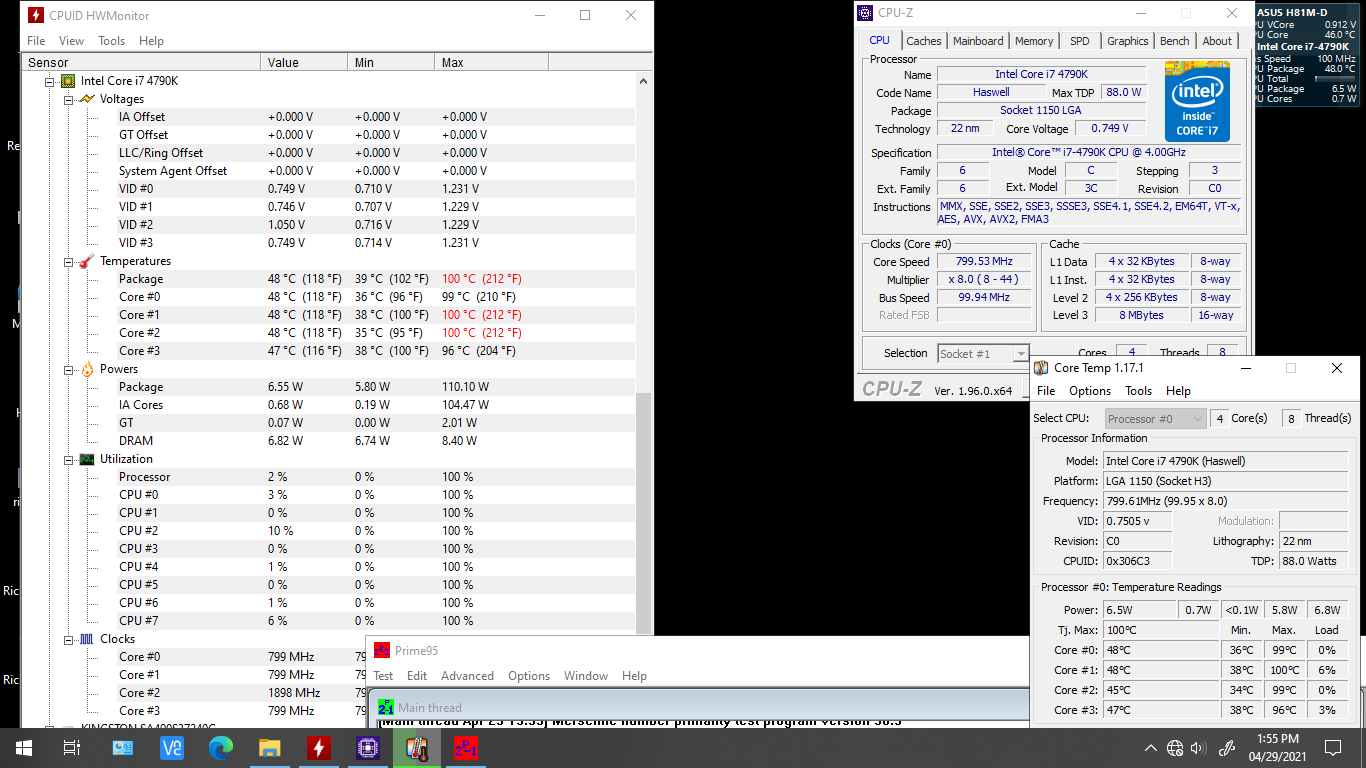Switch to the SPD tab in CPU-Z
Screen dimensions: 1366x768
[x=1080, y=41]
